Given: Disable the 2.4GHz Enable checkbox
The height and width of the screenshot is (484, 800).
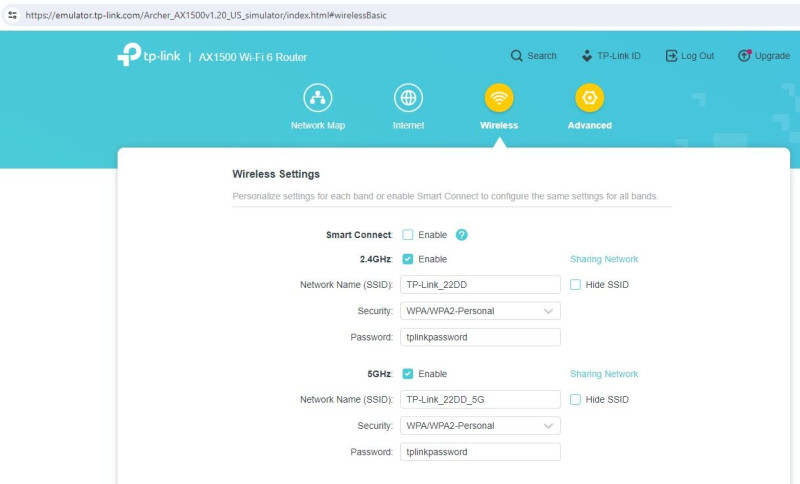Looking at the screenshot, I should (x=408, y=259).
